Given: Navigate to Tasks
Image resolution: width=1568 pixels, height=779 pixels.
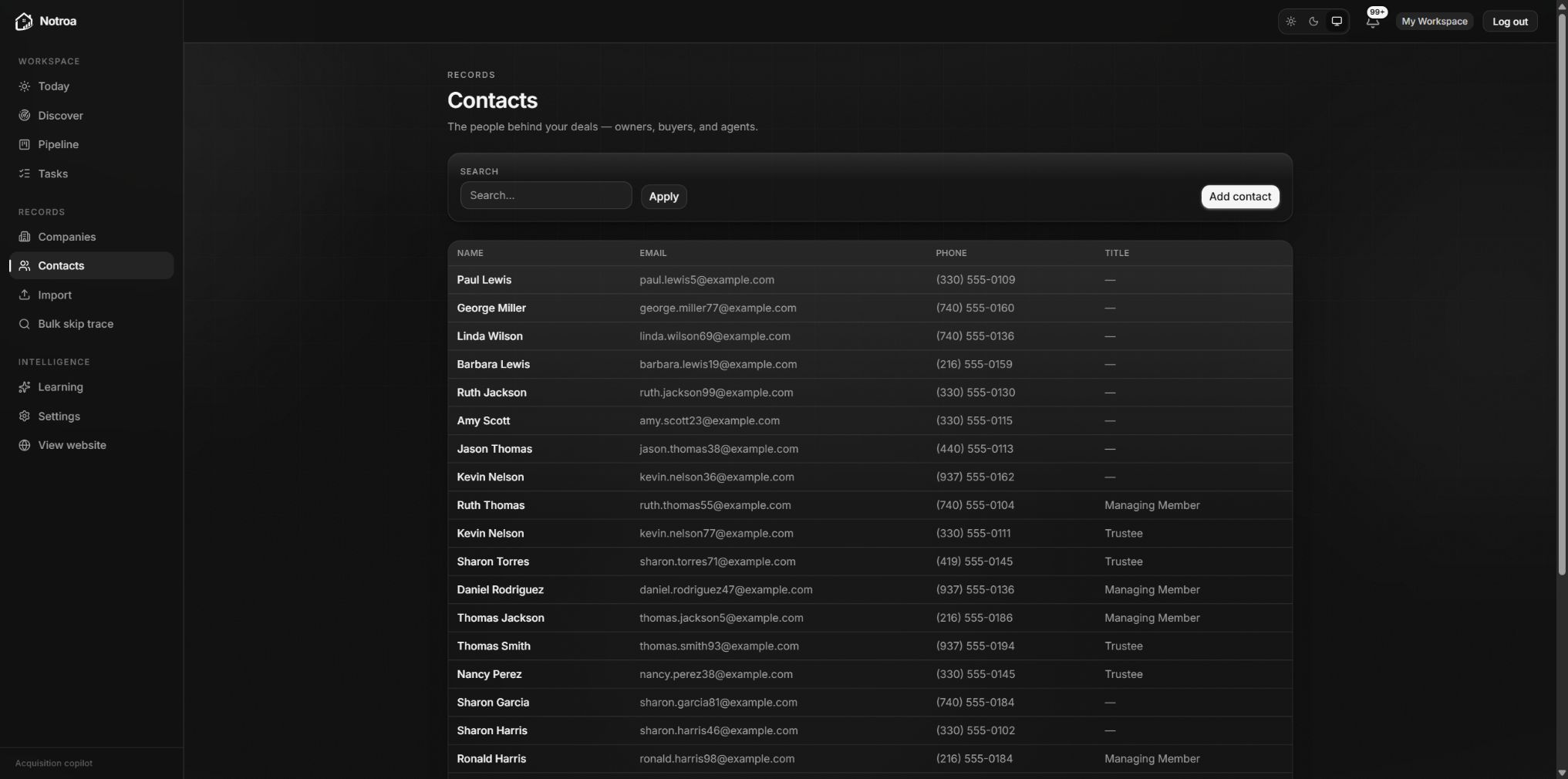Looking at the screenshot, I should tap(92, 174).
